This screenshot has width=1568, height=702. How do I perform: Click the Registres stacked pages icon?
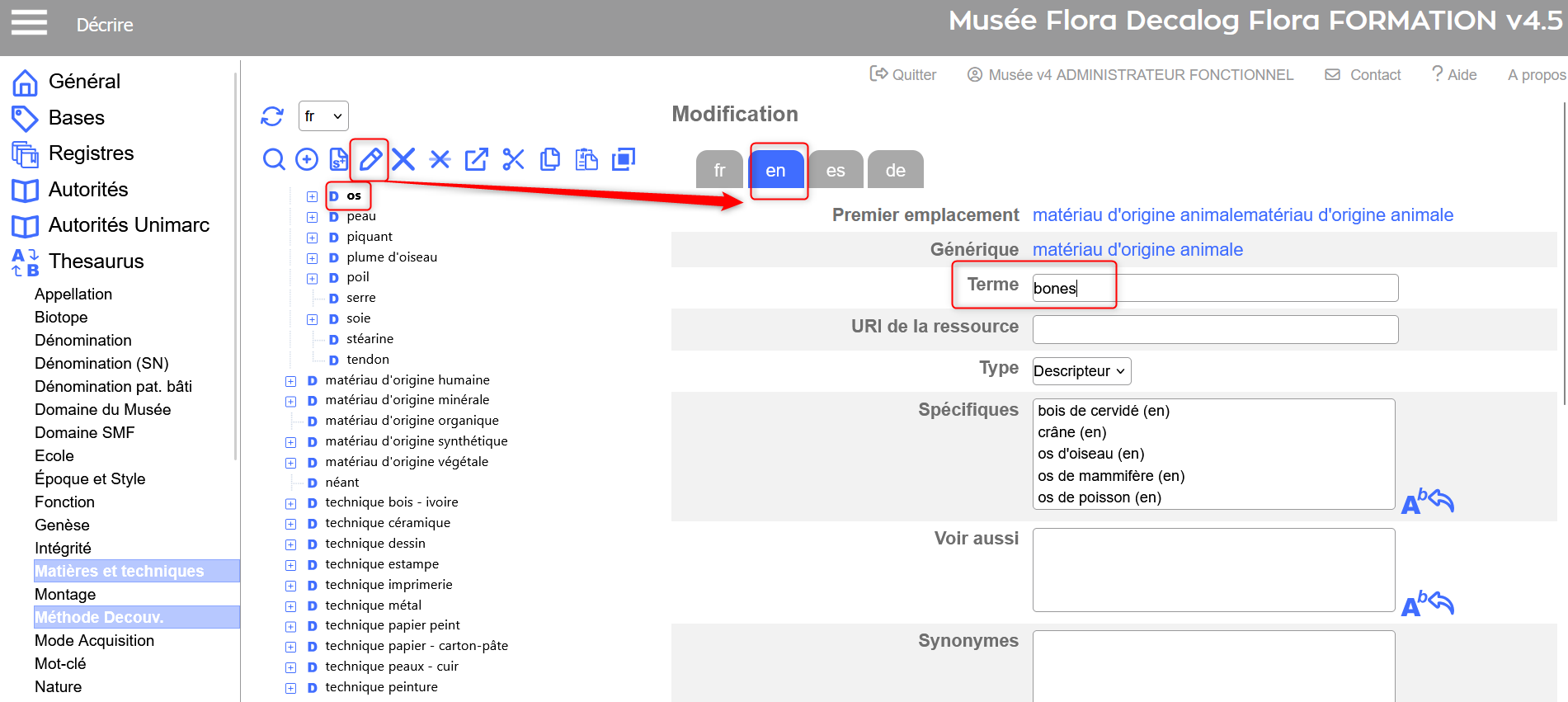click(25, 154)
